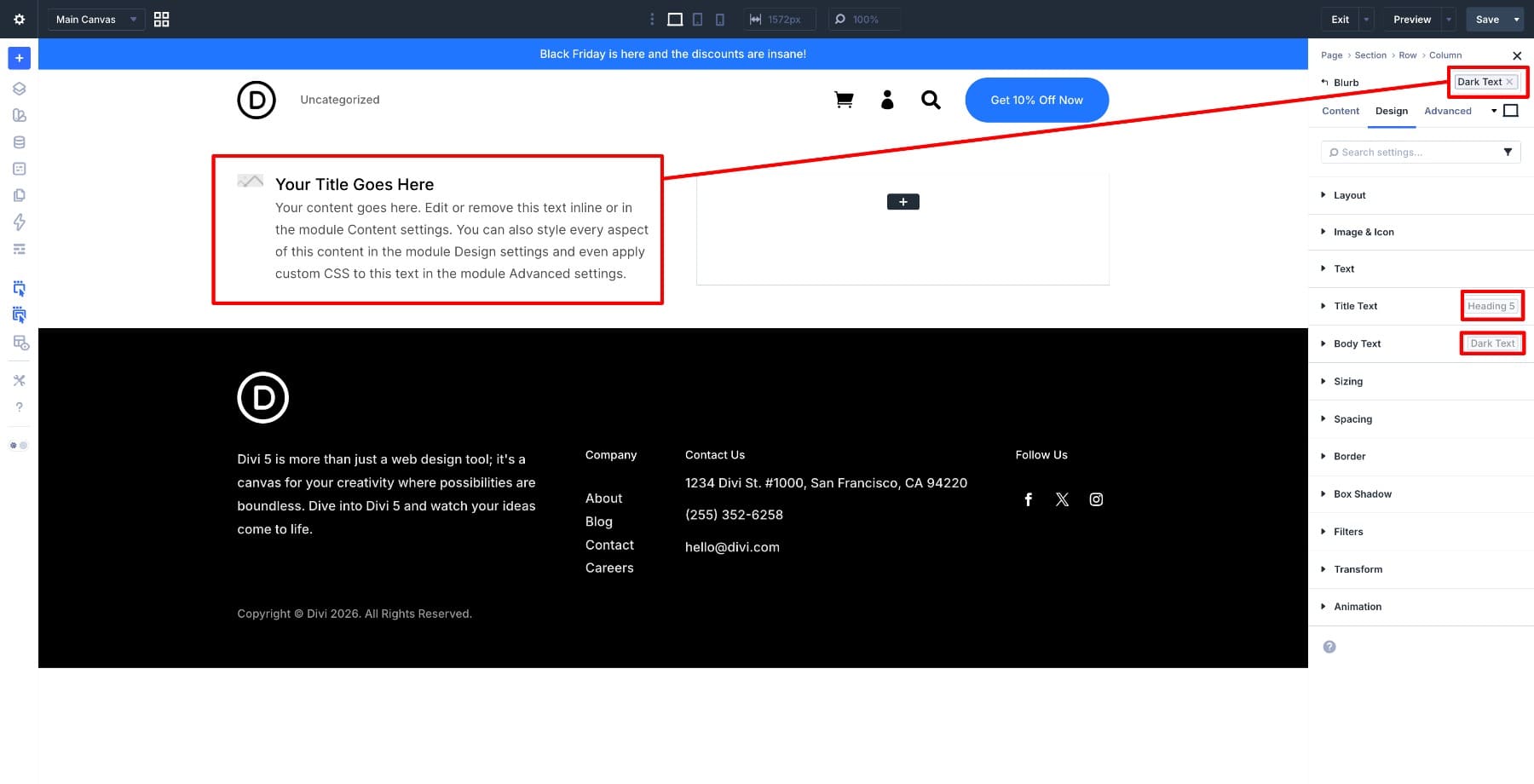Switch to the Design tab
1534x784 pixels.
point(1392,111)
